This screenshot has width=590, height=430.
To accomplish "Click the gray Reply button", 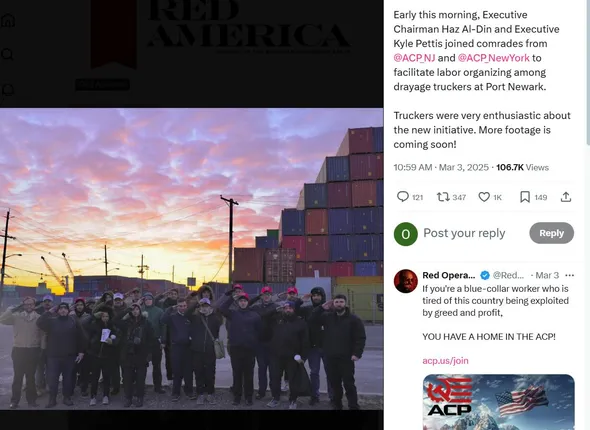I will pos(552,233).
